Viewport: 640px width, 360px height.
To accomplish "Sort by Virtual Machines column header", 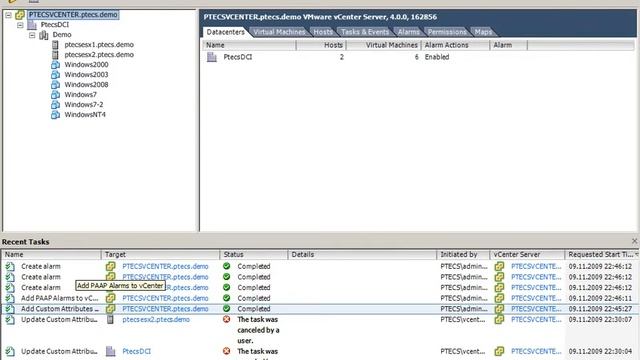I will (384, 45).
